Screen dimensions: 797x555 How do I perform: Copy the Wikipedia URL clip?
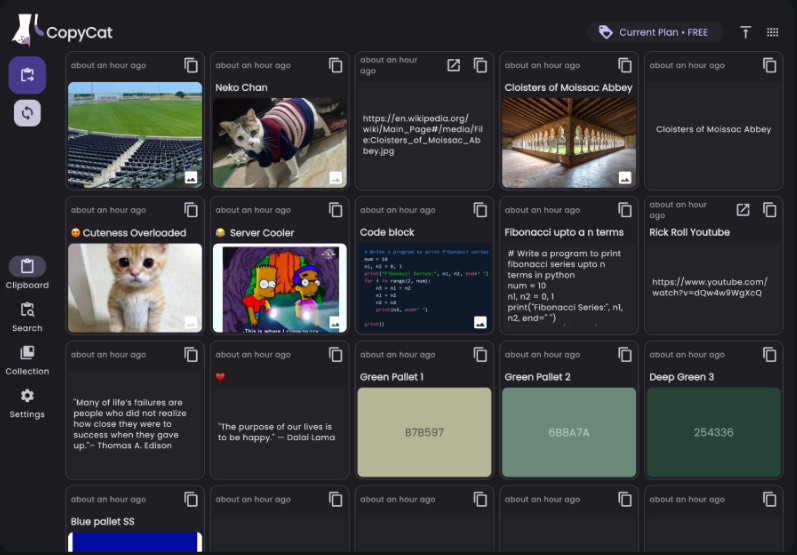[x=480, y=66]
